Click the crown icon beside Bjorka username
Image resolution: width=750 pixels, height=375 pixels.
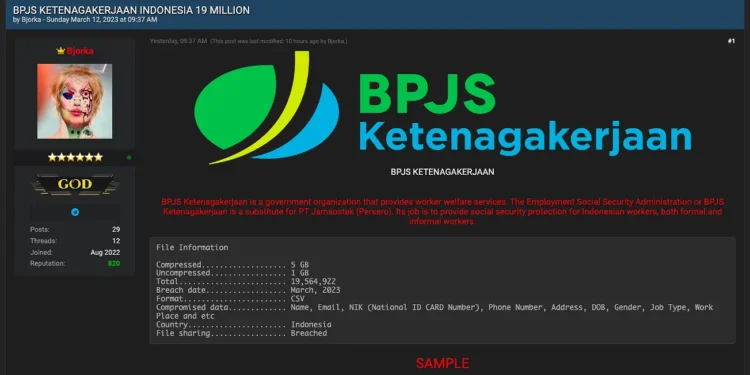[x=60, y=51]
